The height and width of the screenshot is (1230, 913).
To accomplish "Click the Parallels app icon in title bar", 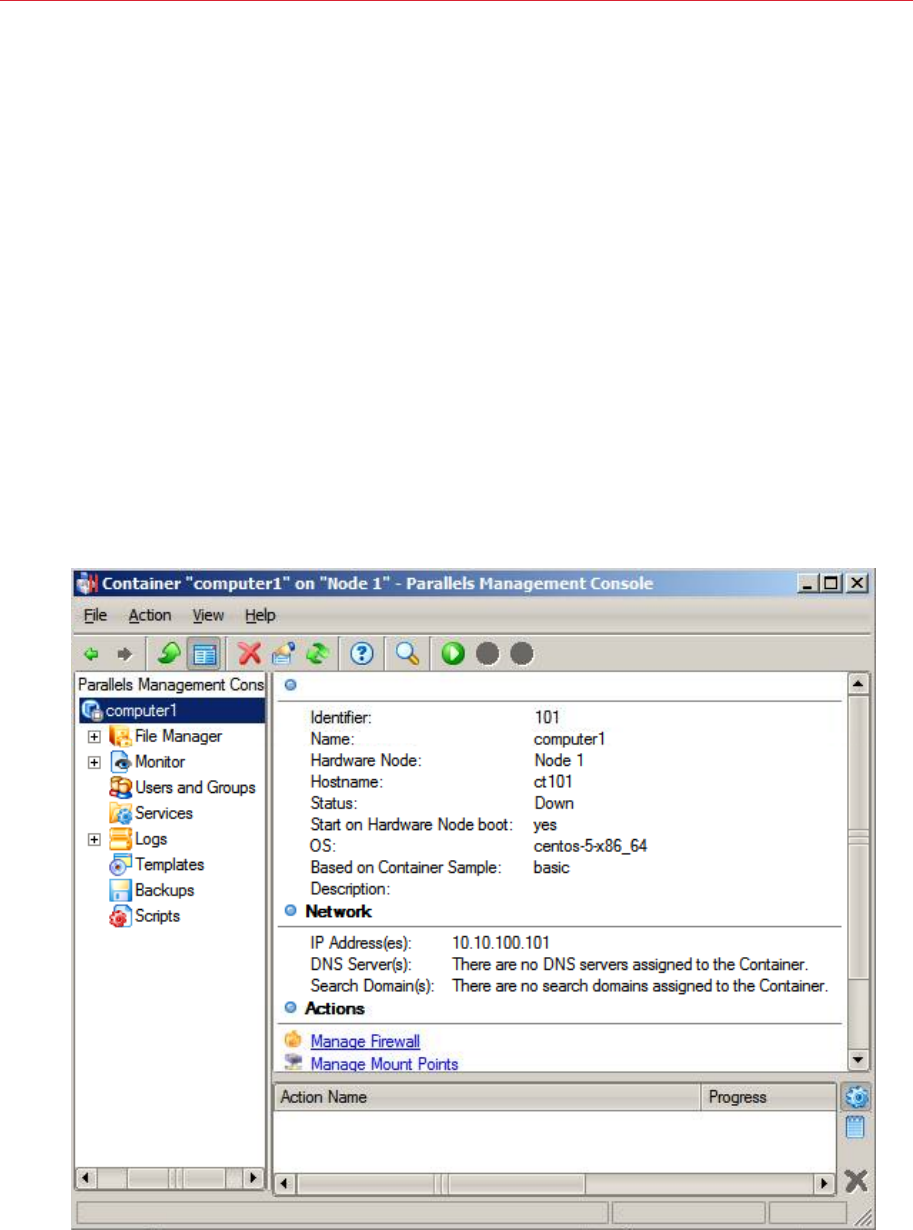I will pos(88,583).
